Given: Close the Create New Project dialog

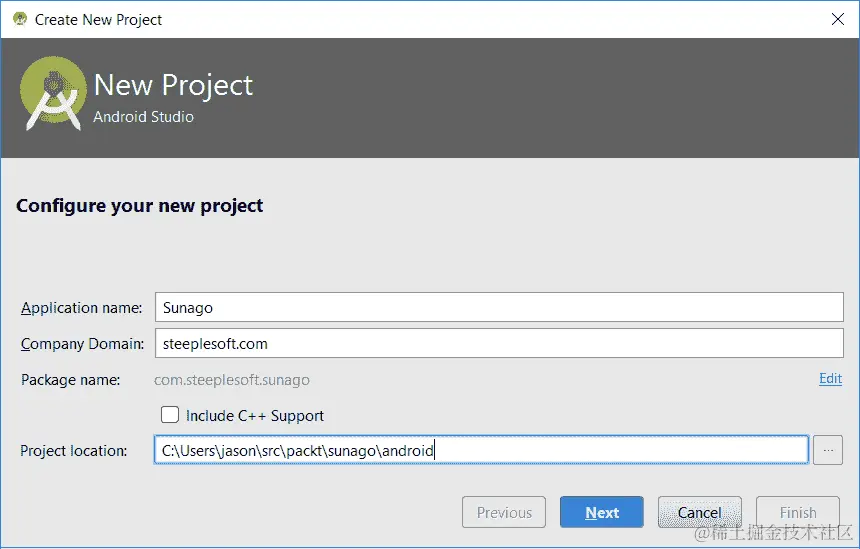Looking at the screenshot, I should pos(838,19).
